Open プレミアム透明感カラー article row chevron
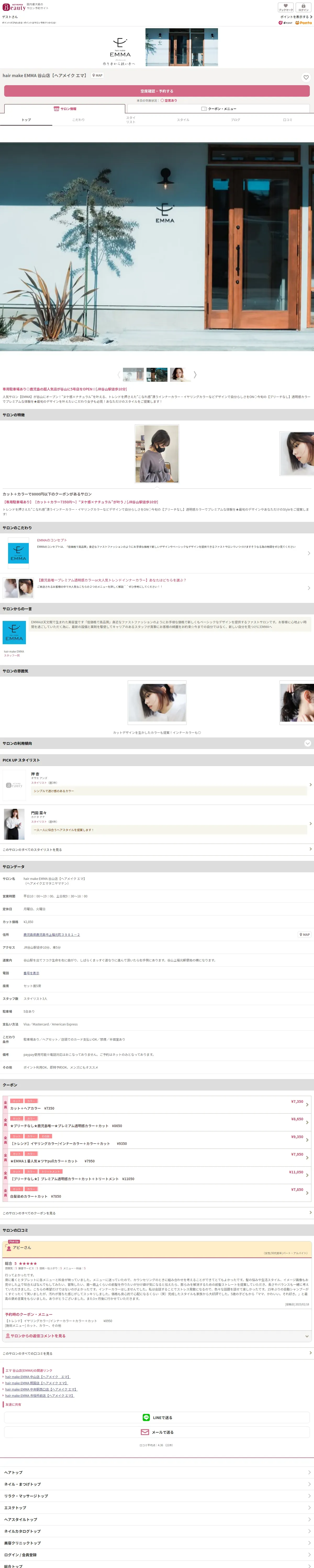The image size is (314, 1568). coord(309,588)
